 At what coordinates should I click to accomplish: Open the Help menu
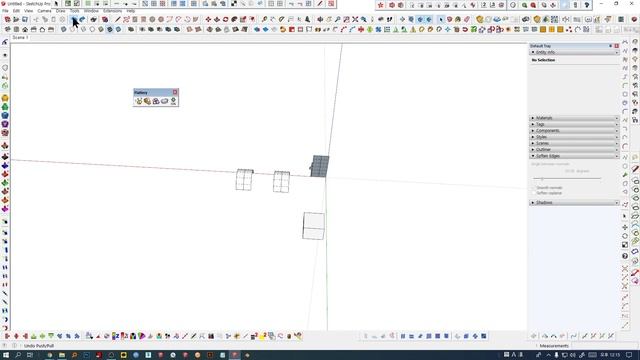coord(131,11)
